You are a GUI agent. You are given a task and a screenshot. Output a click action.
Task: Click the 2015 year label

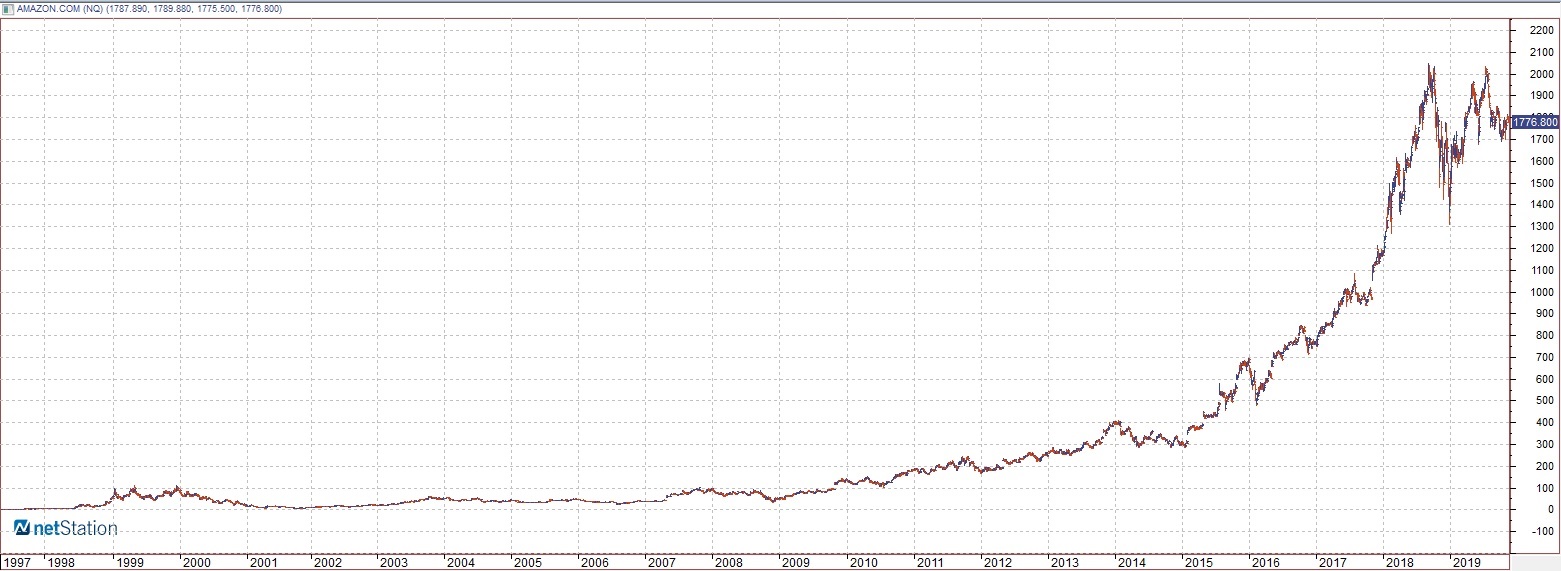[x=1197, y=563]
